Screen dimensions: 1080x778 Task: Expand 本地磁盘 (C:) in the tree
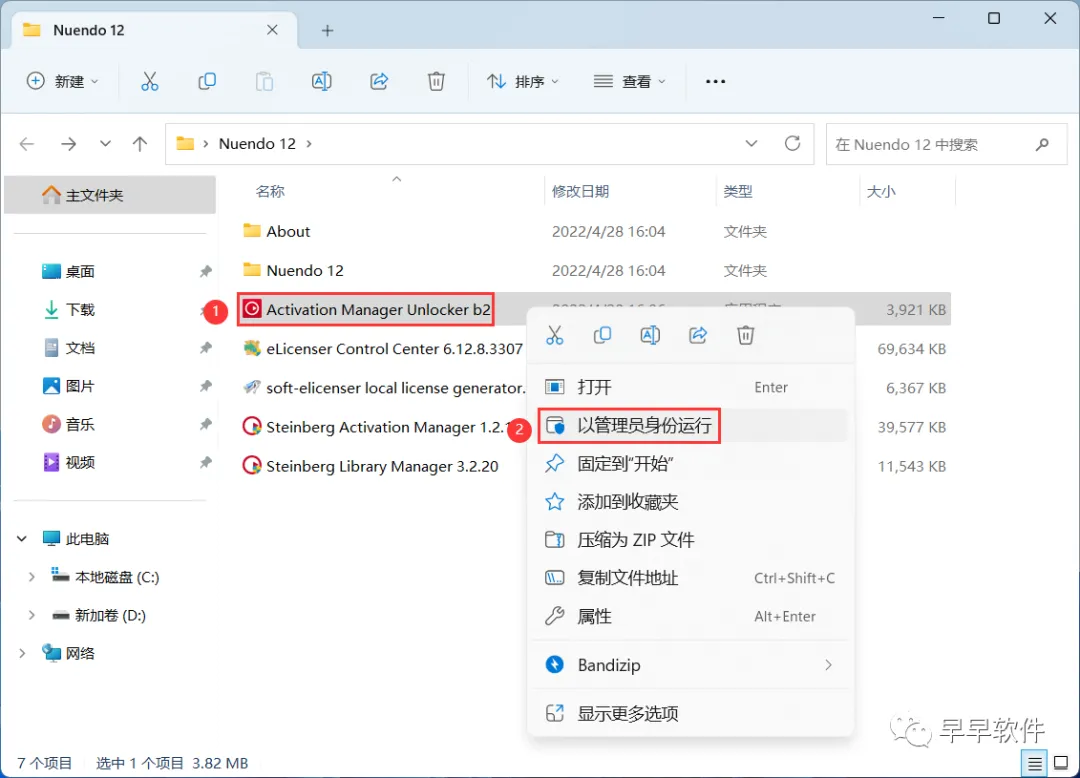(31, 577)
